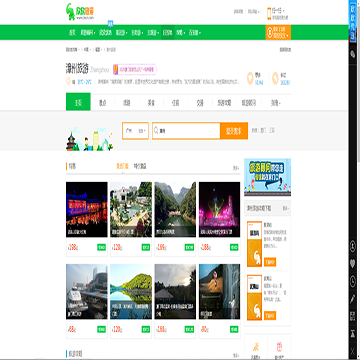Select the green highlighted home tab under Zhangzhou

[78, 102]
